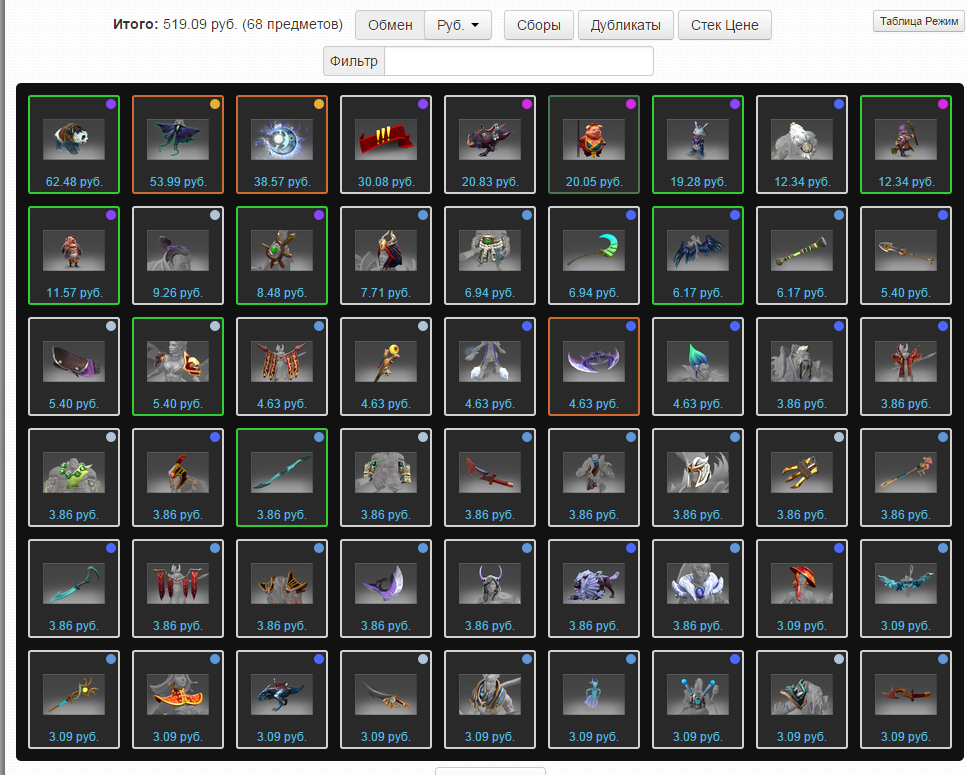Click the golden staff item, 4.63 руб.

pyautogui.click(x=386, y=367)
